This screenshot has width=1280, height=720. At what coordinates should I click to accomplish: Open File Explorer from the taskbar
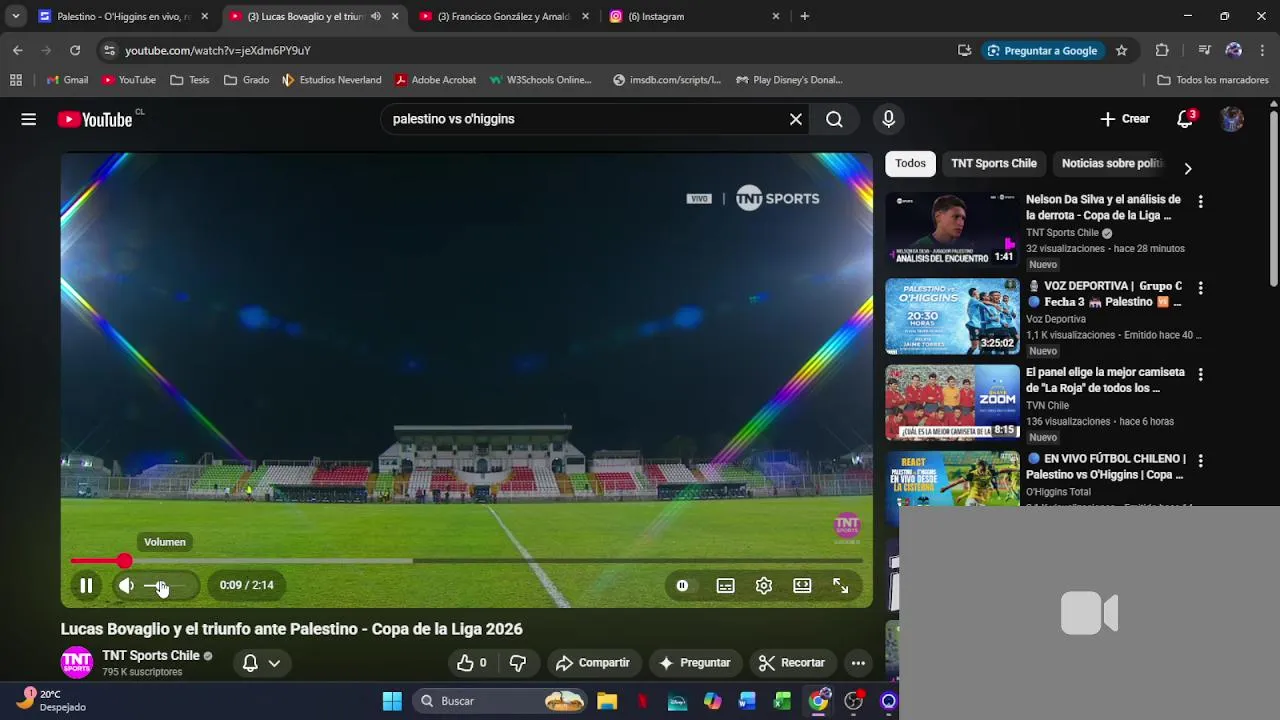[x=607, y=701]
